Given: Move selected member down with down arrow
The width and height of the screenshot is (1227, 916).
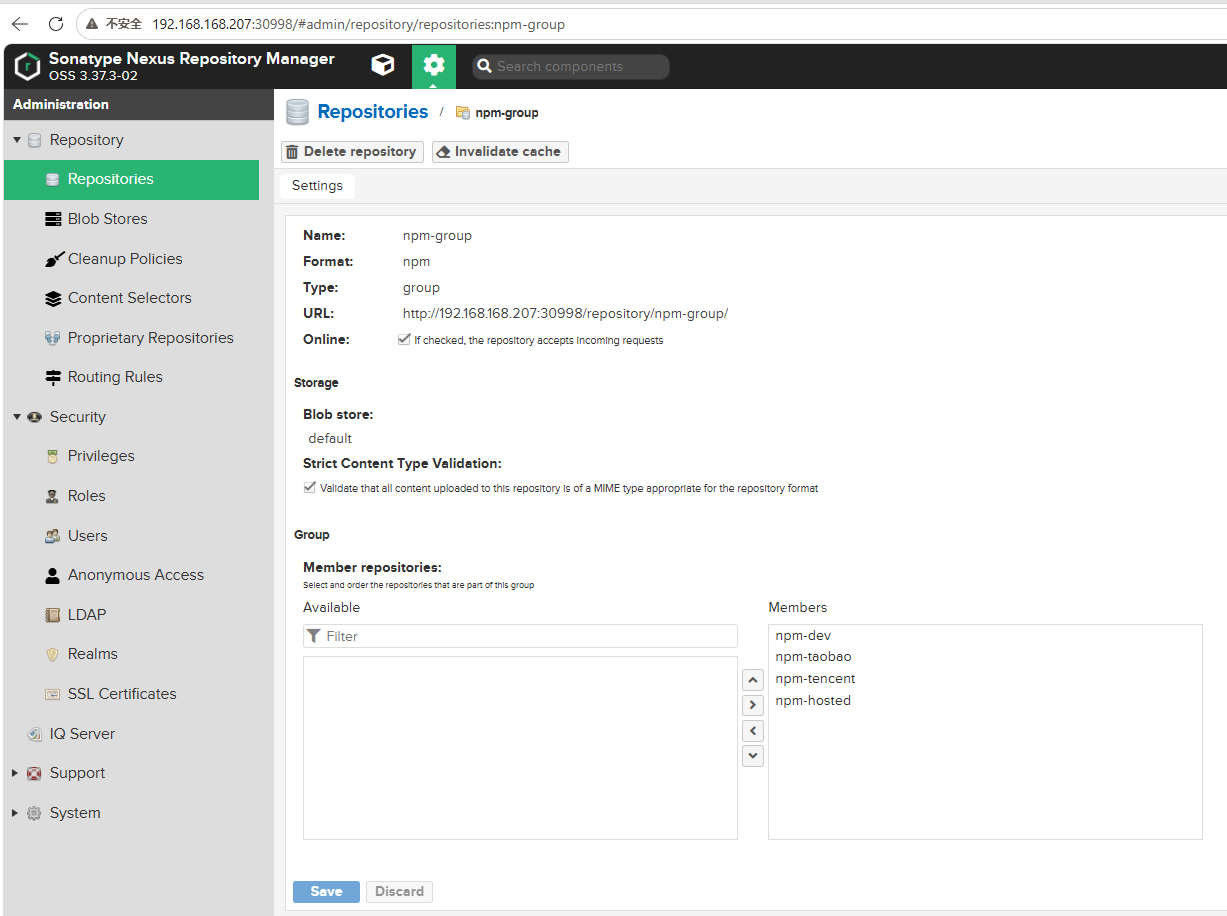Looking at the screenshot, I should pos(753,756).
